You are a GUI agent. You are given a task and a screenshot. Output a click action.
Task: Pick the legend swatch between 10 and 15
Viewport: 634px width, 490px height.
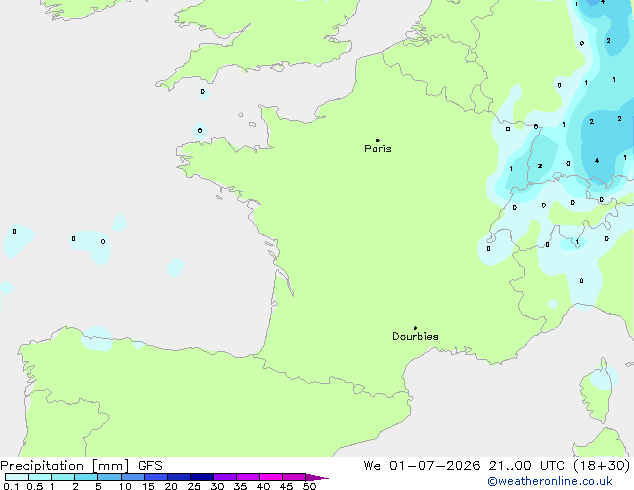[133, 477]
